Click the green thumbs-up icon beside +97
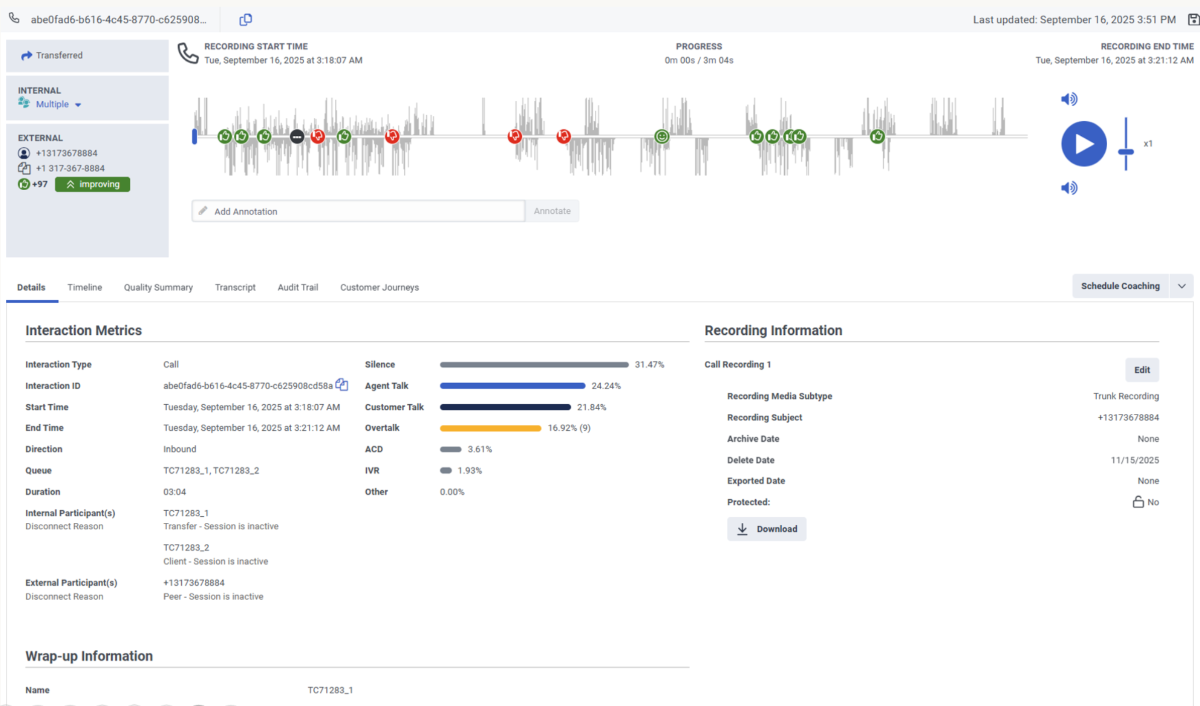 (24, 184)
